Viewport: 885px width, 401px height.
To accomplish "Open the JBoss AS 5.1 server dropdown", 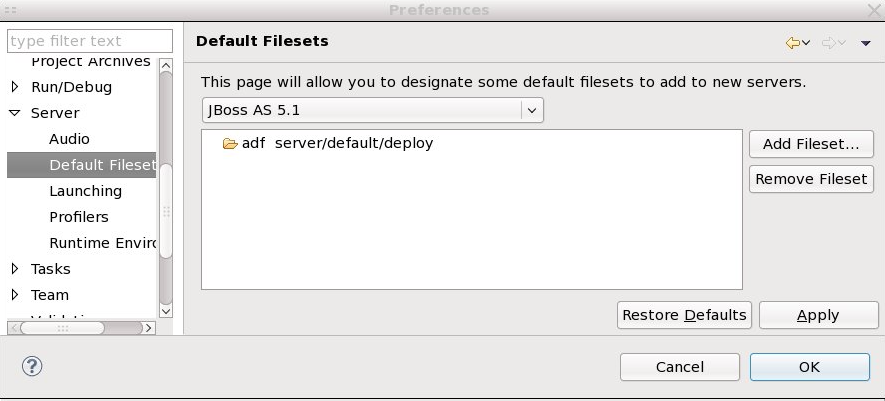I will tap(532, 109).
